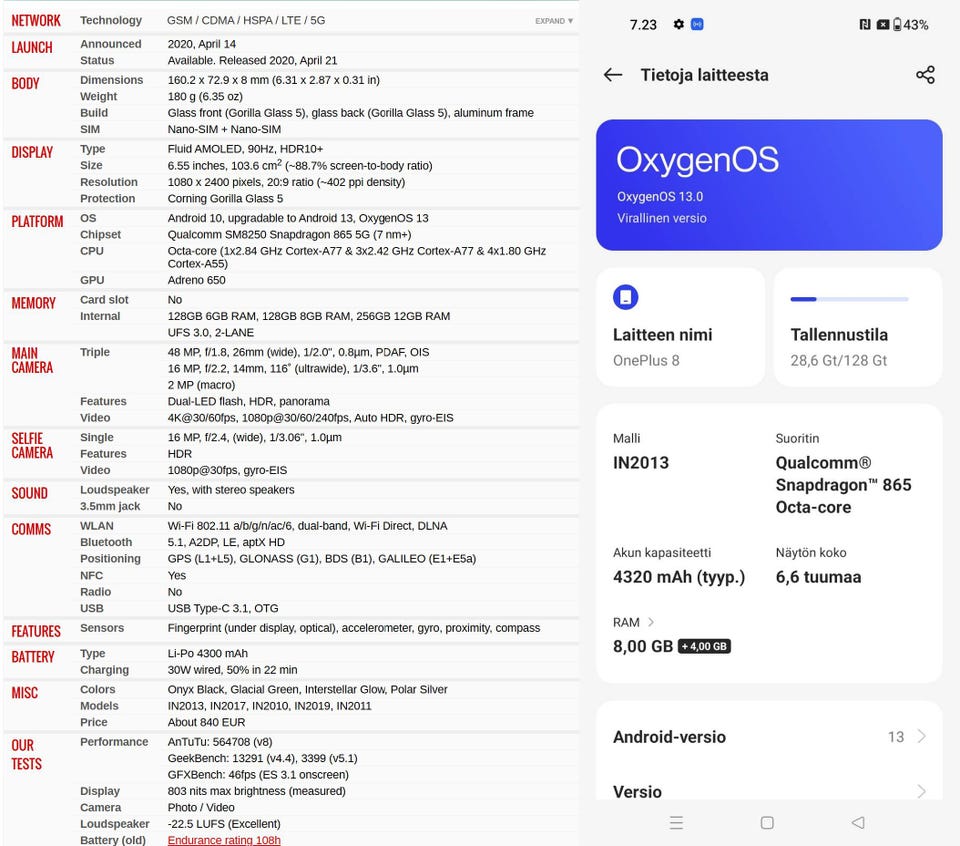Click the LAUNCH section heading
960x846 pixels.
tap(32, 48)
